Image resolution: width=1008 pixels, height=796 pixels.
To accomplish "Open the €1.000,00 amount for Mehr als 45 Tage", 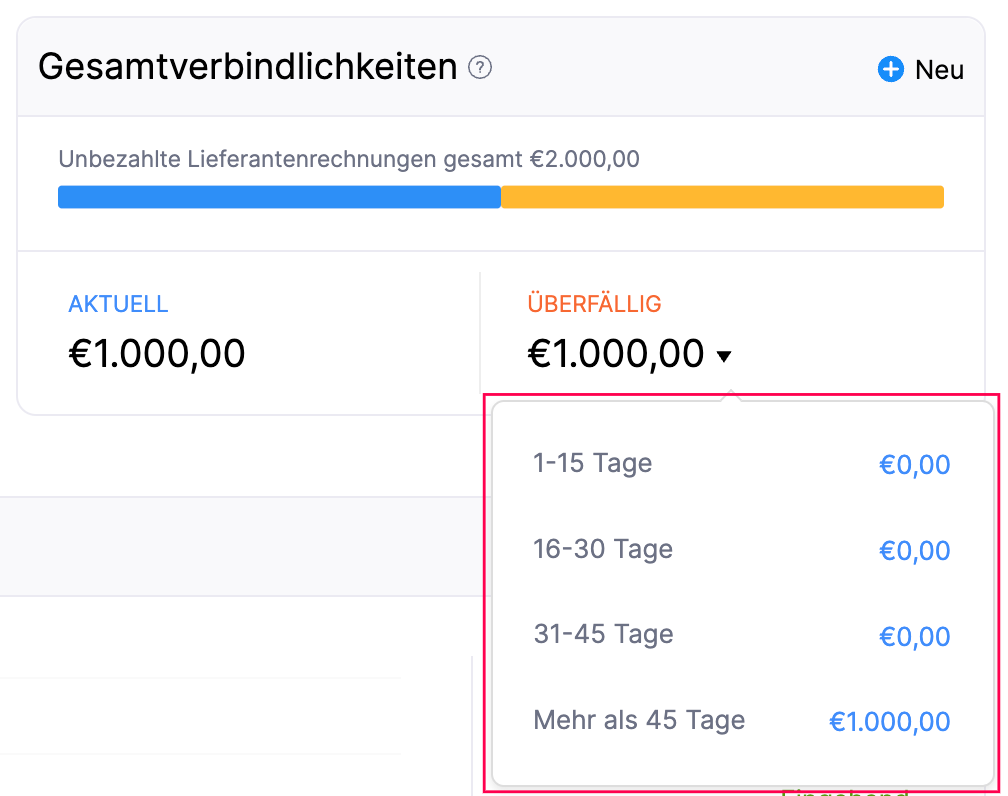I will point(890,722).
